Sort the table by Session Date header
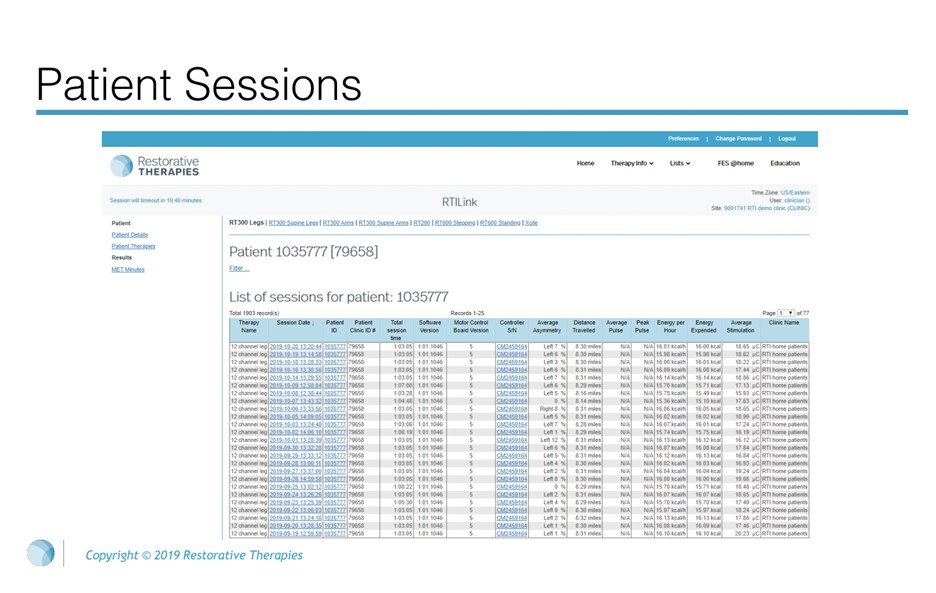936x593 pixels. pos(294,323)
